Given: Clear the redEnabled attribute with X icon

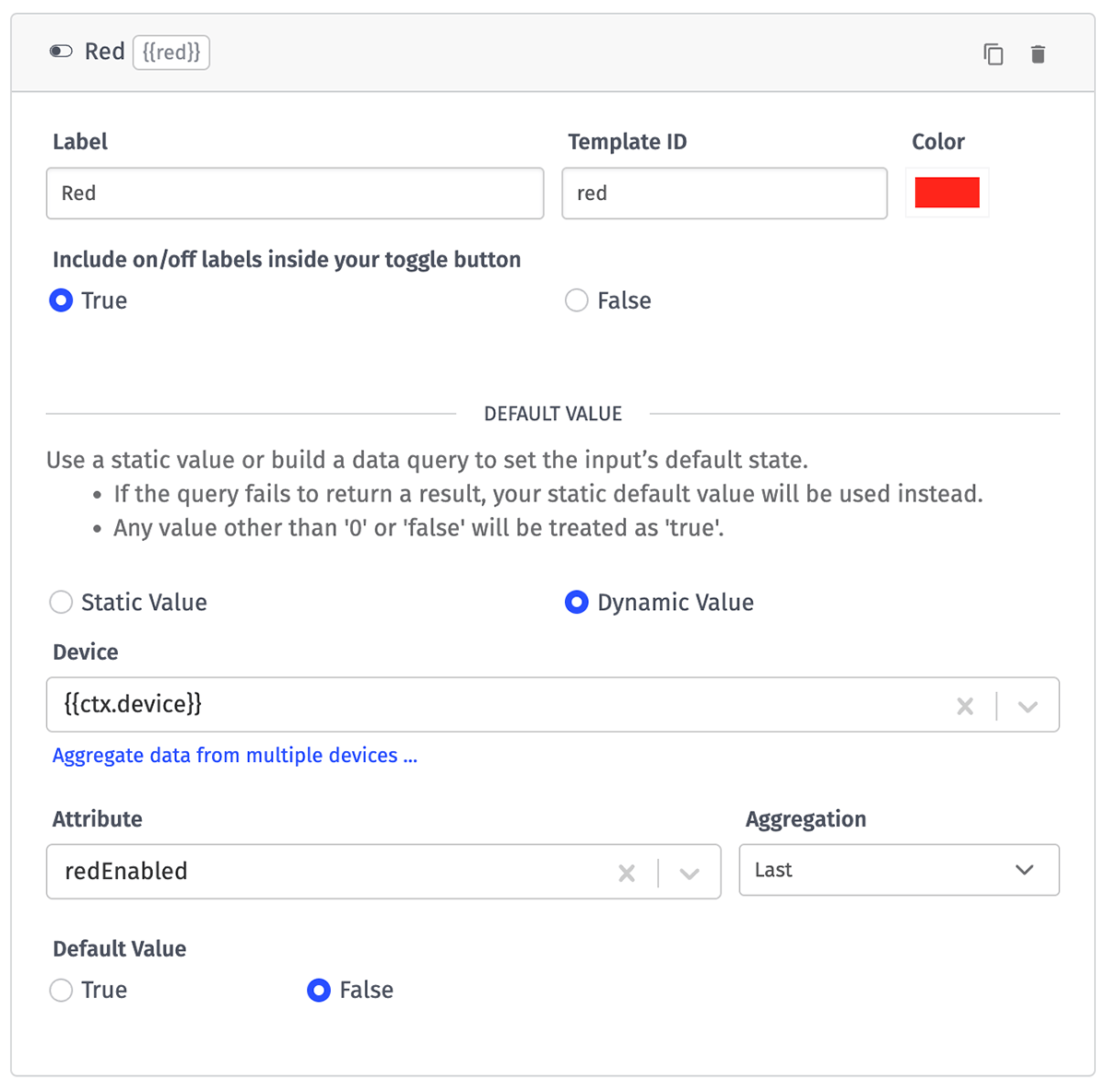Looking at the screenshot, I should [627, 873].
